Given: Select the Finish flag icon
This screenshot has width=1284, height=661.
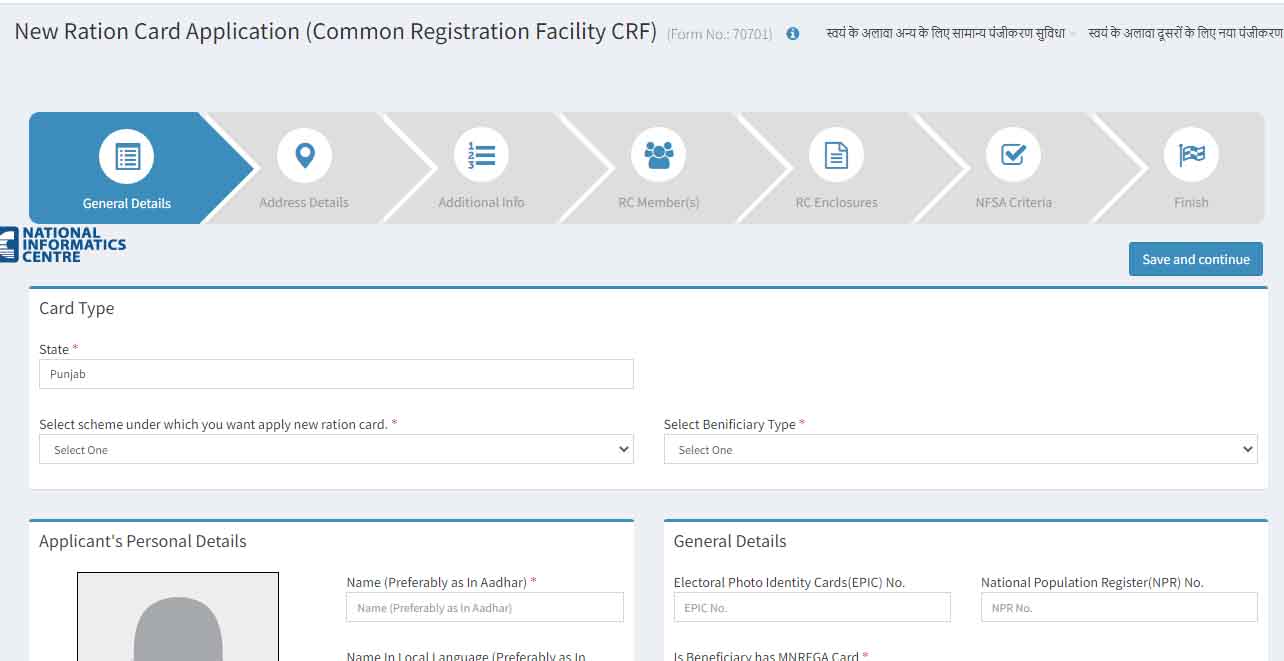Looking at the screenshot, I should tap(1191, 156).
